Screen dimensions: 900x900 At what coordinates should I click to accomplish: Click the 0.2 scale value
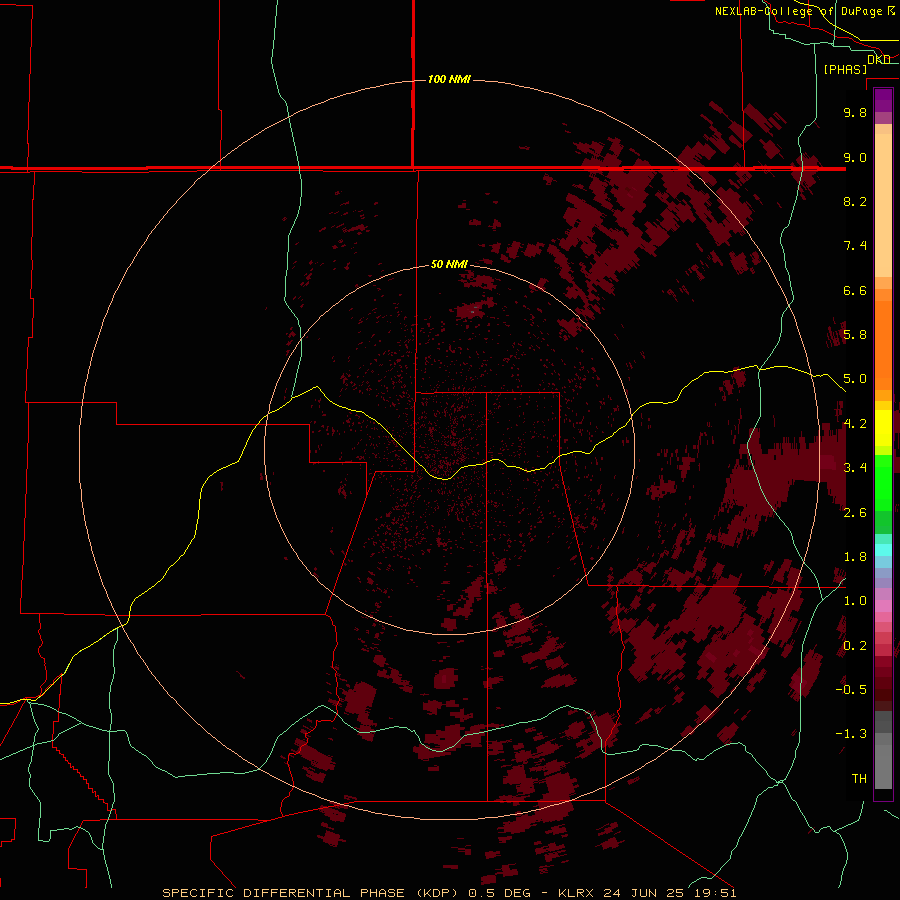[855, 646]
